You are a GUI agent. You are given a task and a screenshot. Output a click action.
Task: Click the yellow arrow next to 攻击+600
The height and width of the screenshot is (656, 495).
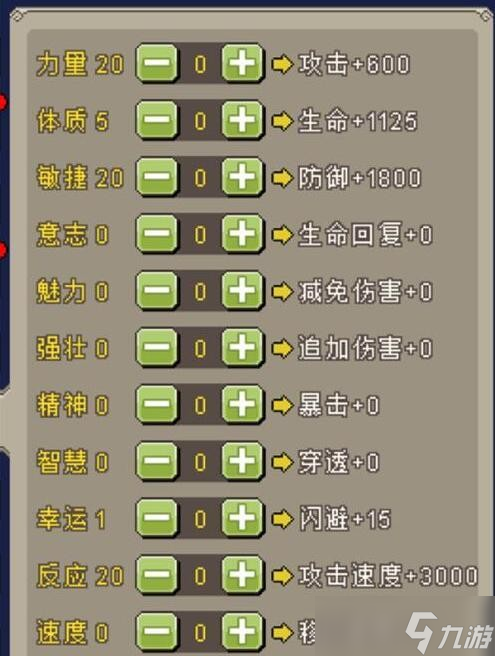pos(282,64)
